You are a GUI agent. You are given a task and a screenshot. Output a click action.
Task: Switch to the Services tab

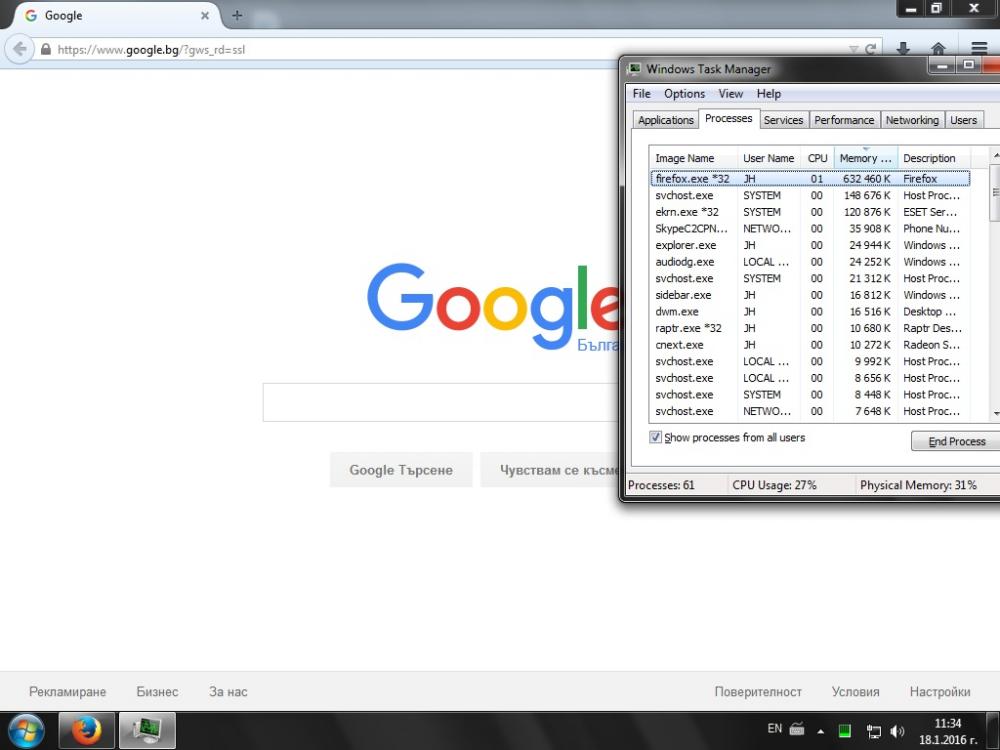tap(783, 120)
